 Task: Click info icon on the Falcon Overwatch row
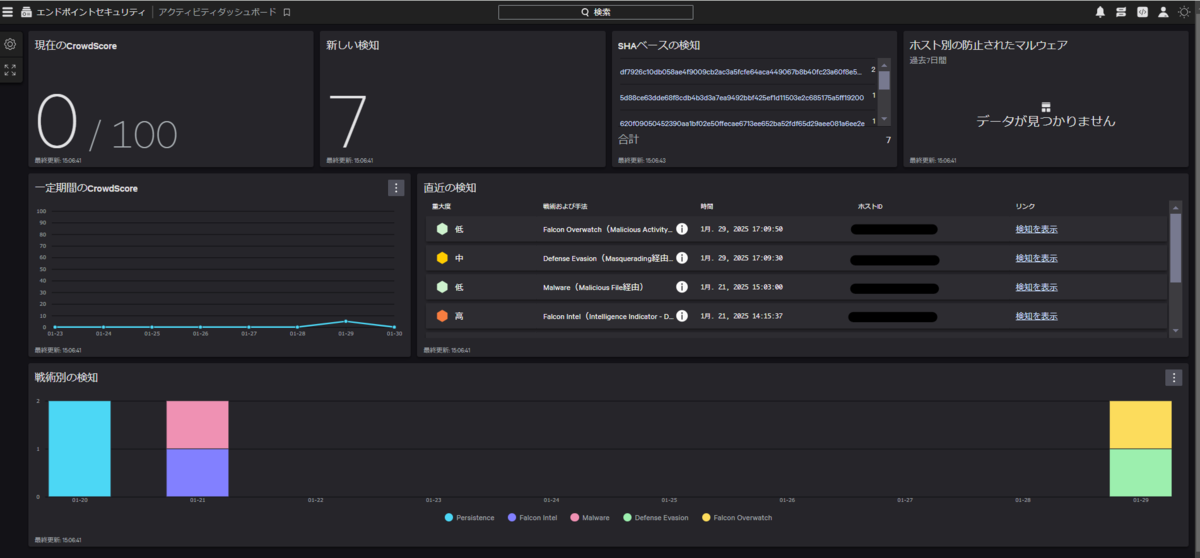pos(682,229)
